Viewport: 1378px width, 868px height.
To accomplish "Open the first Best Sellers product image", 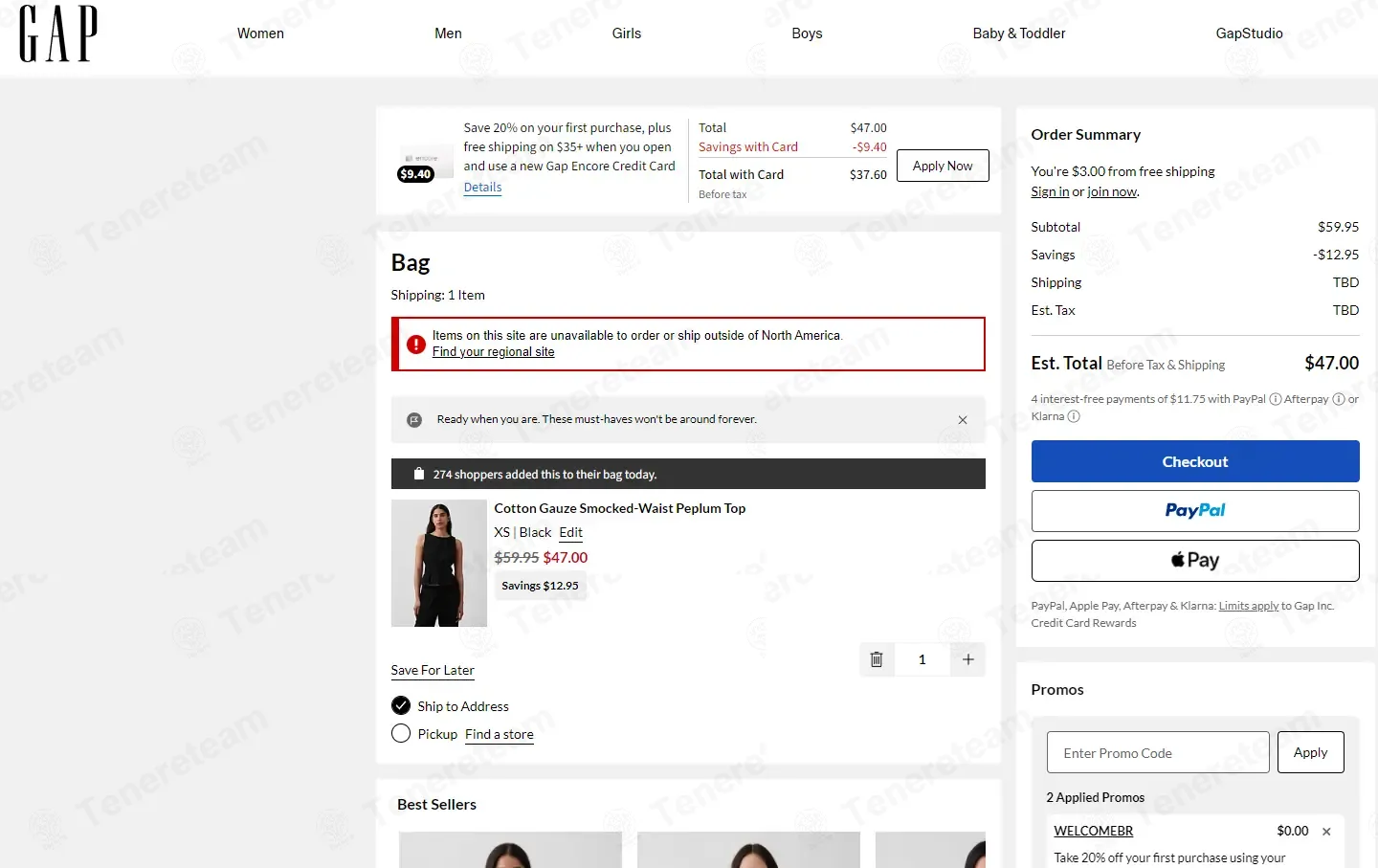I will [510, 850].
